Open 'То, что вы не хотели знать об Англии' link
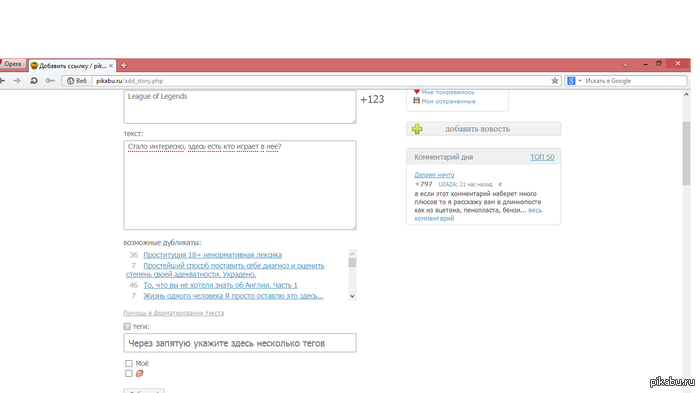Image resolution: width=700 pixels, height=393 pixels. pos(220,285)
